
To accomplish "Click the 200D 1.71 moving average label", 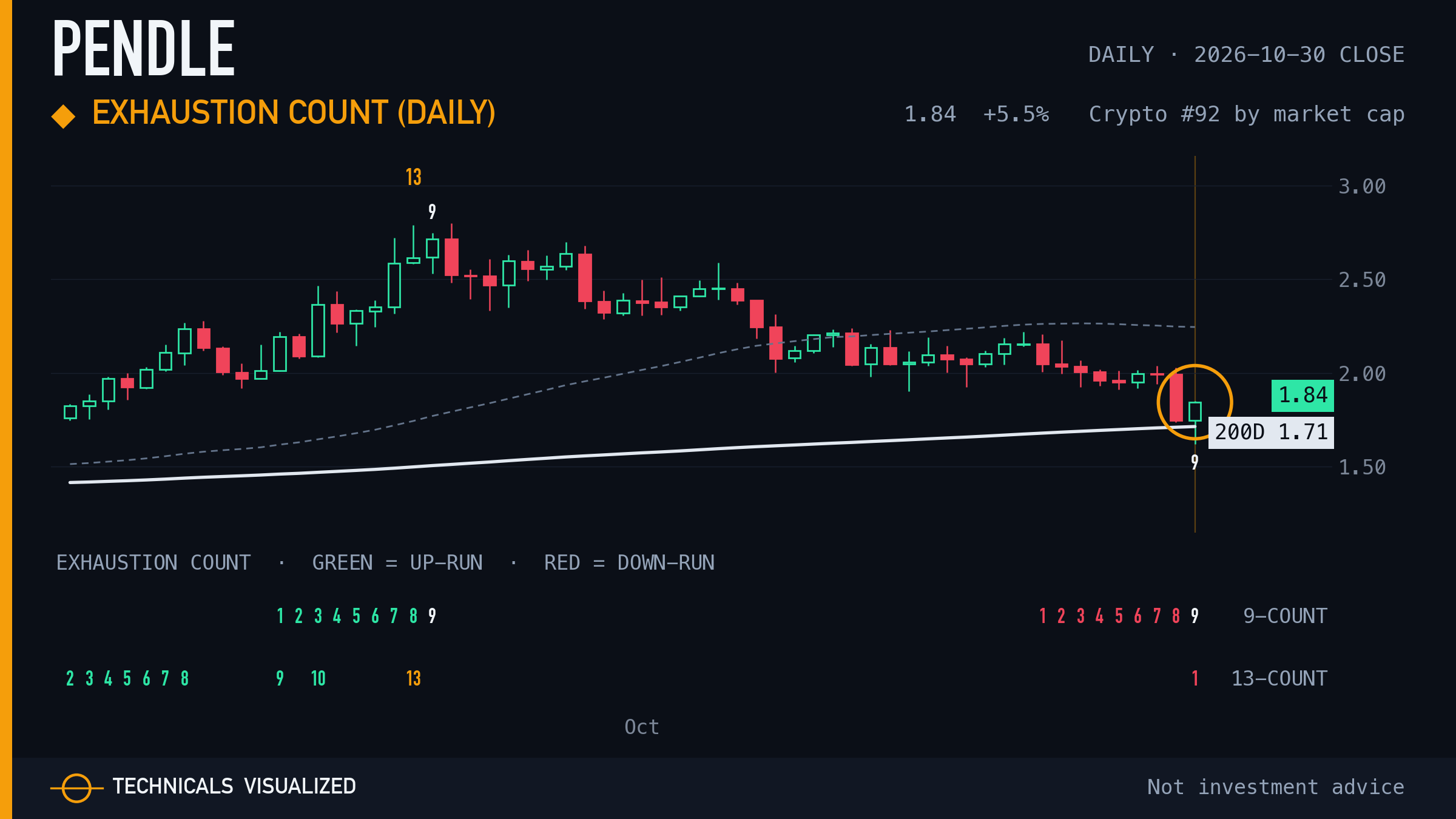I will [1271, 433].
